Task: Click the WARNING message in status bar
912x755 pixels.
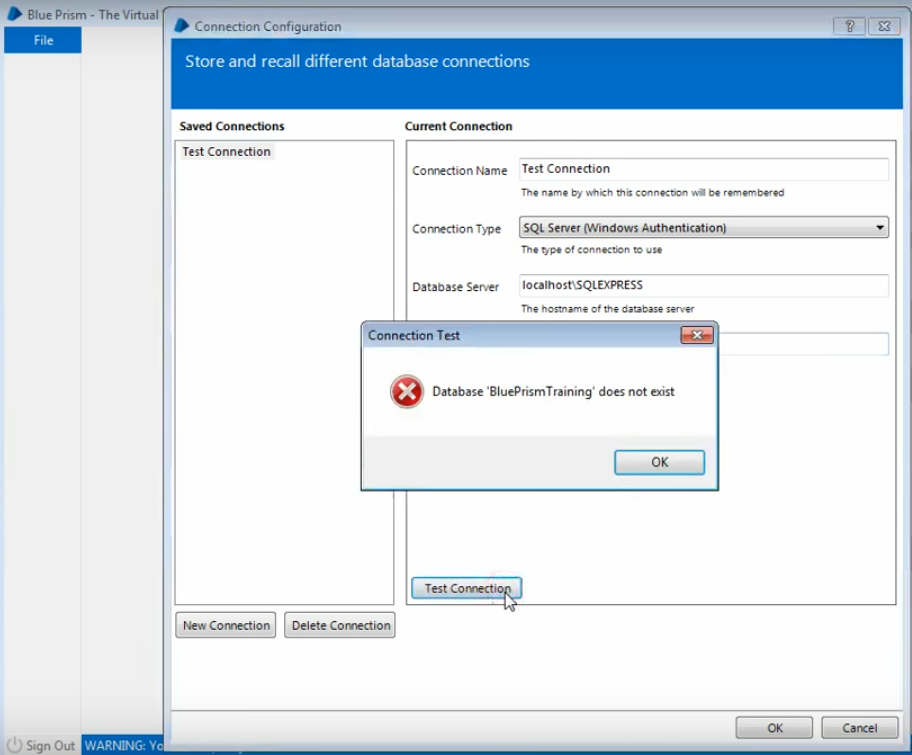Action: point(123,745)
